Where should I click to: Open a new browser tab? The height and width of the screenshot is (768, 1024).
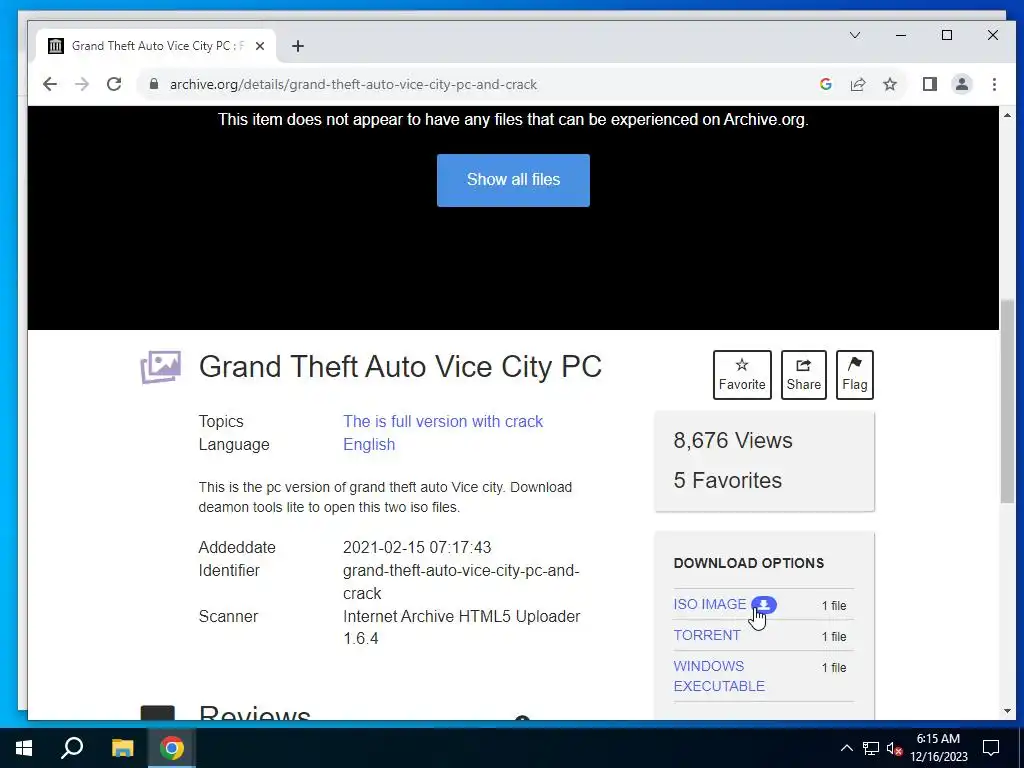point(298,46)
